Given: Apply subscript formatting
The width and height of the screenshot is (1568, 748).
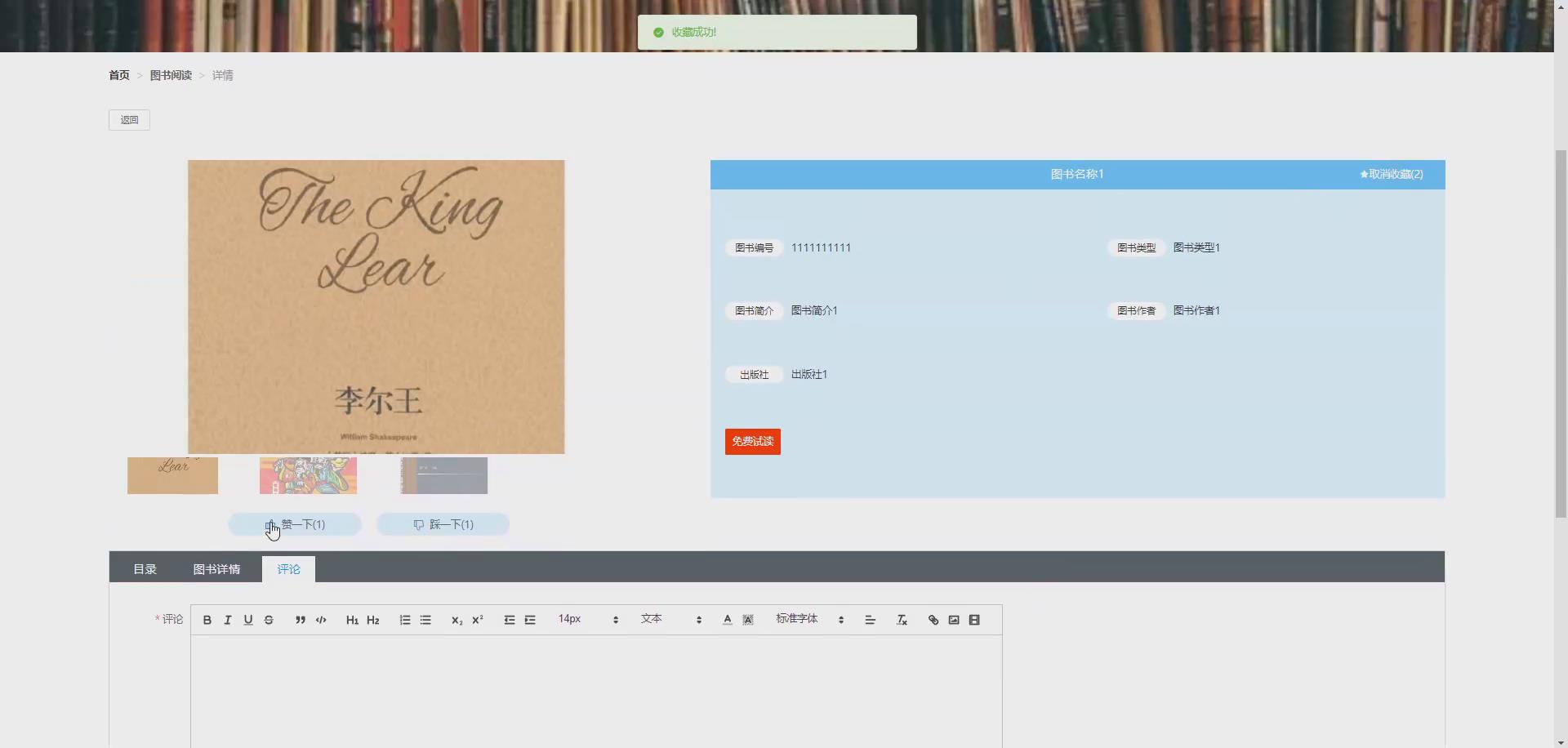Looking at the screenshot, I should pos(457,620).
